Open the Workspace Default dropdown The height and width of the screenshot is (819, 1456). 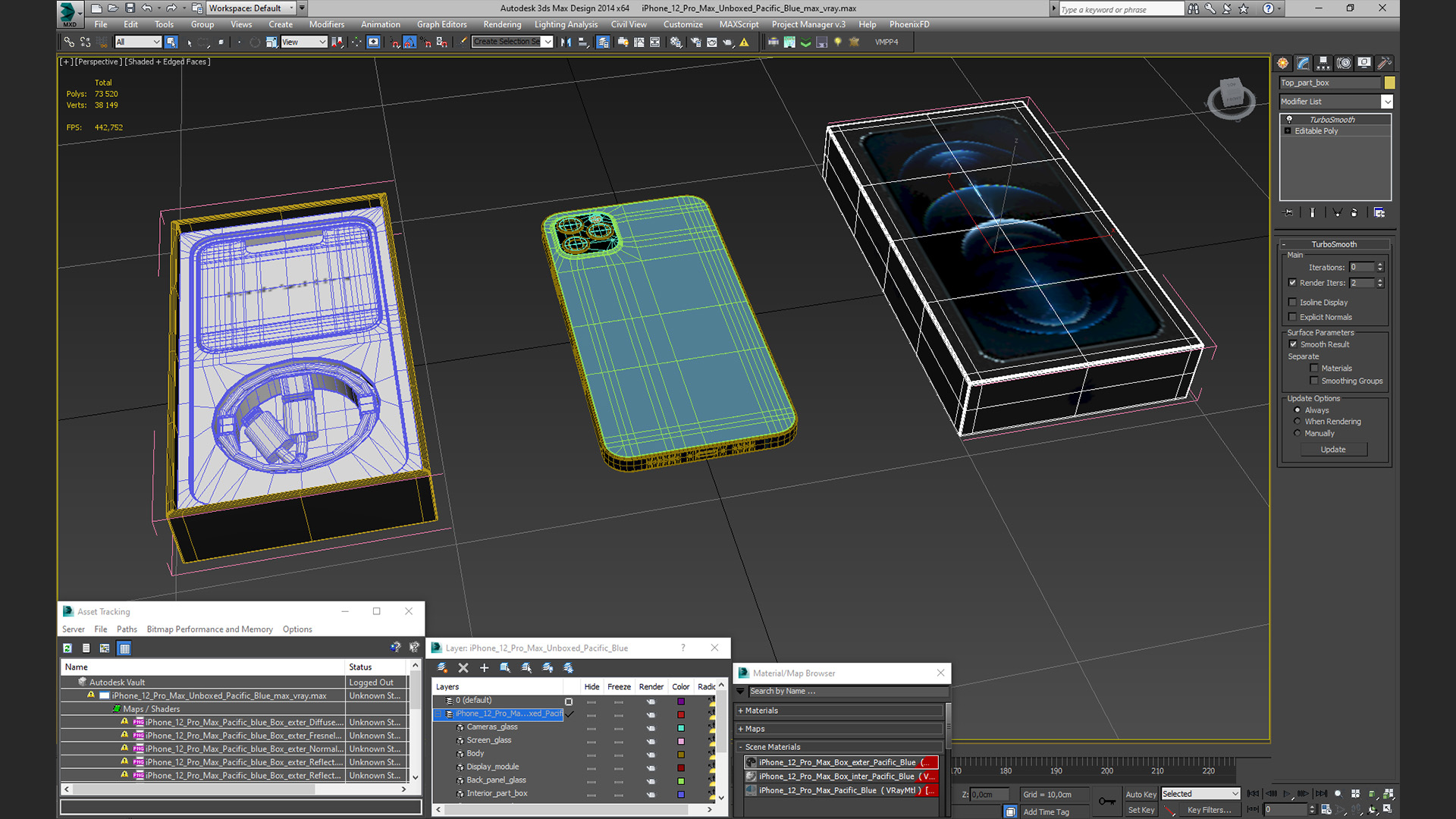tap(251, 8)
